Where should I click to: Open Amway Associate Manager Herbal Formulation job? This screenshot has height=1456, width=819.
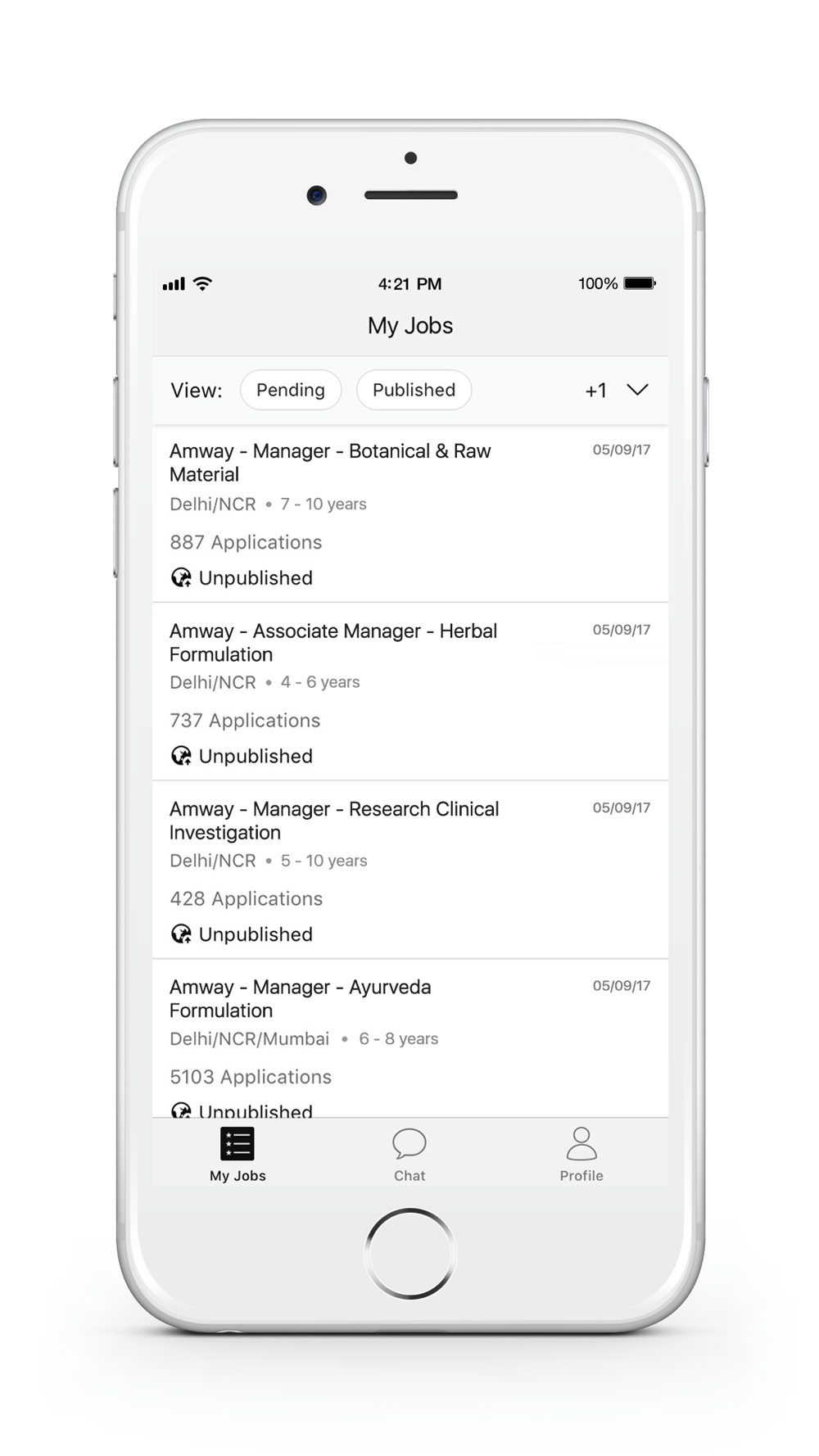[x=333, y=643]
